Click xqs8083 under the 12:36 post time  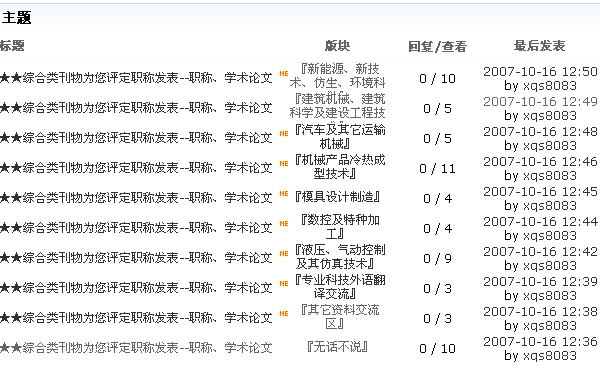[x=550, y=356]
